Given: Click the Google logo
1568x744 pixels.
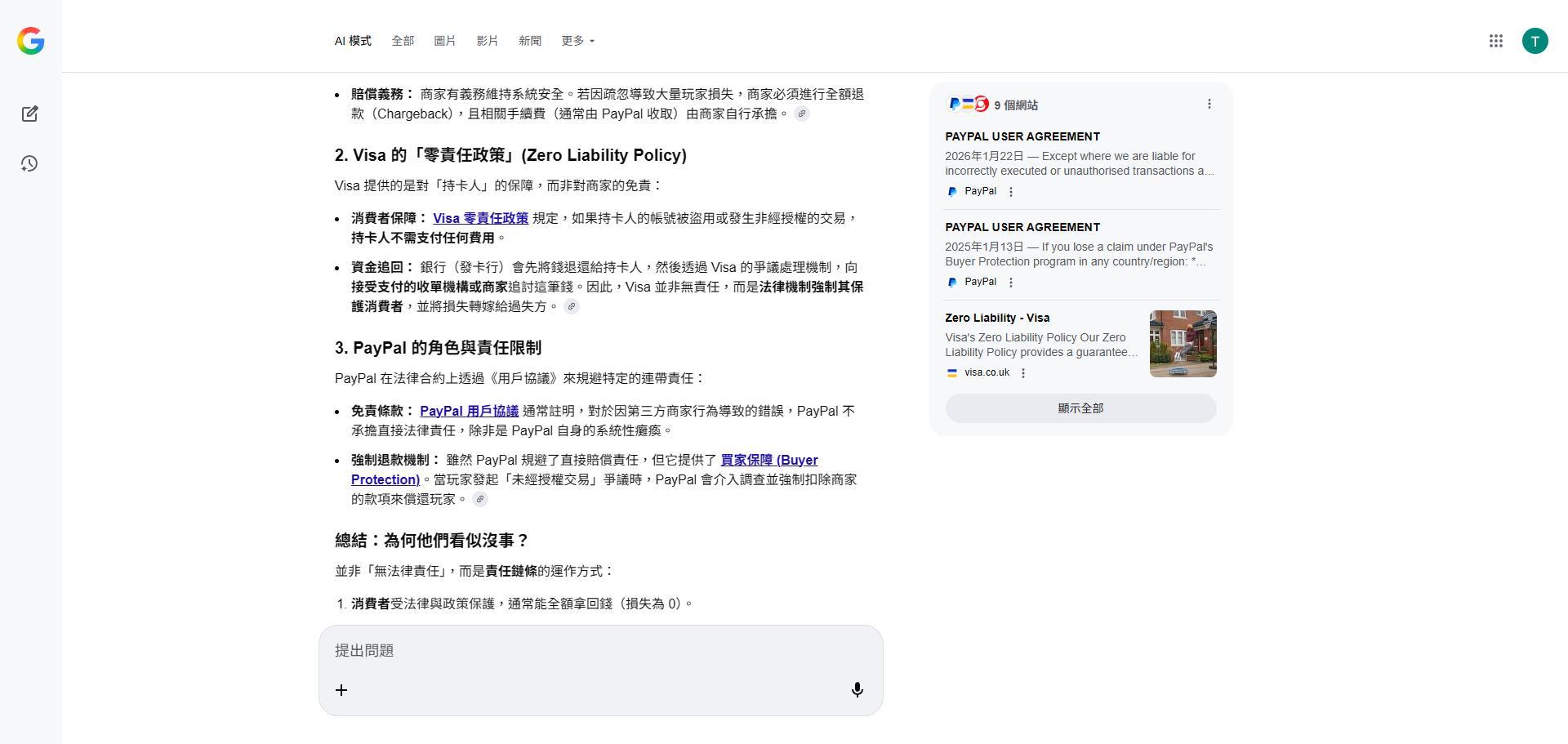Looking at the screenshot, I should (x=30, y=41).
